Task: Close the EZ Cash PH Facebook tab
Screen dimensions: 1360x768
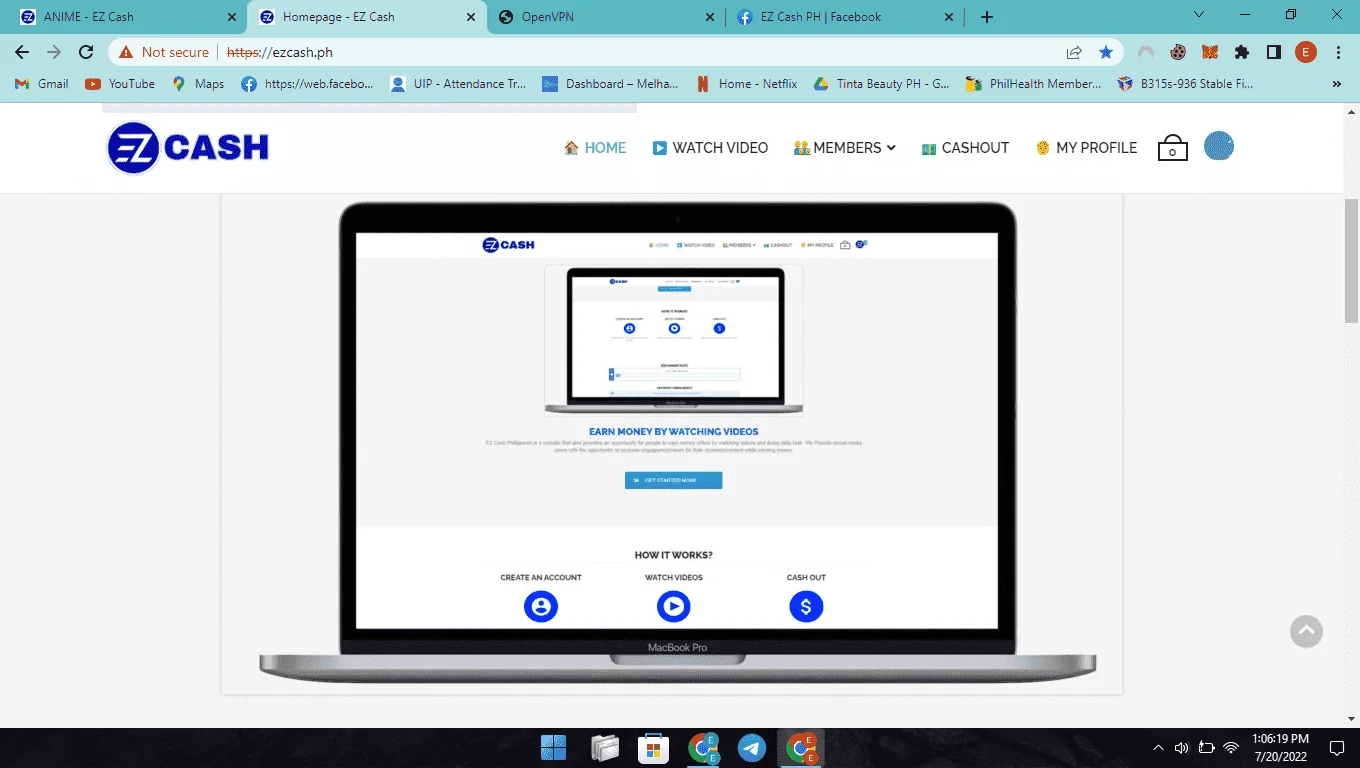Action: (x=948, y=17)
